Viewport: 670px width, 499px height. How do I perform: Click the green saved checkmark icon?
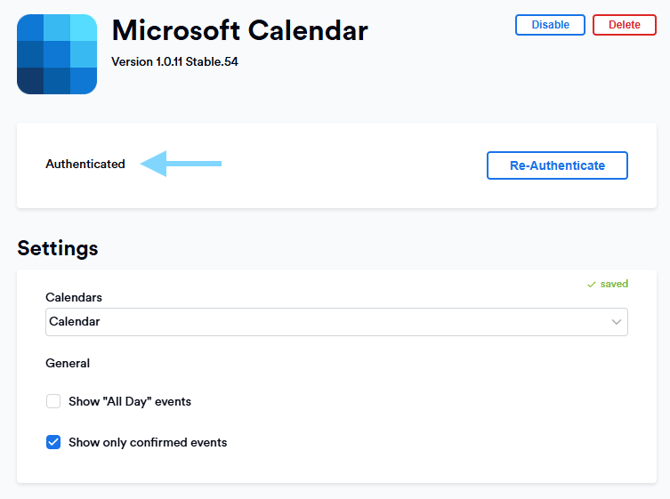tap(592, 284)
